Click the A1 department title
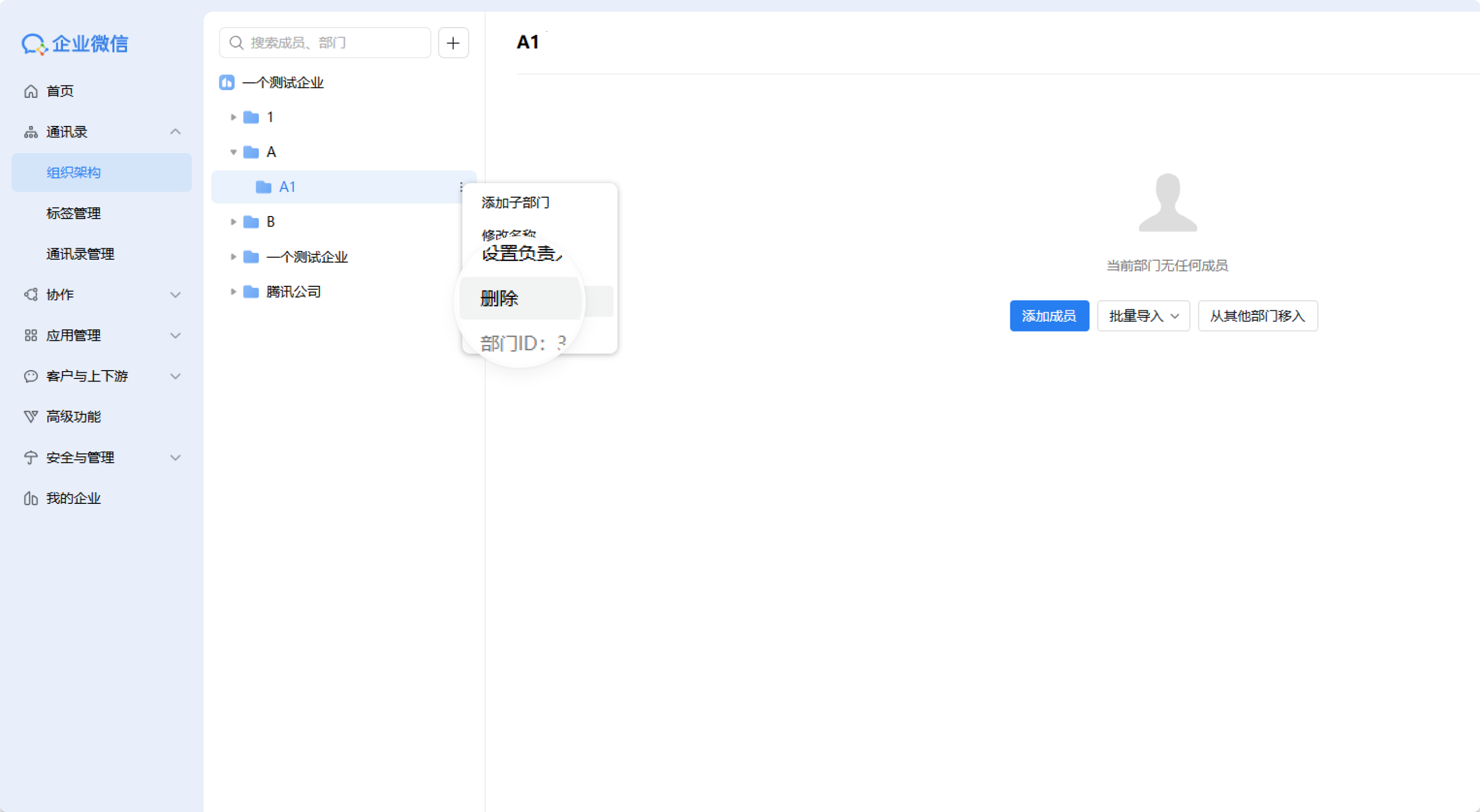Viewport: 1480px width, 812px height. (528, 42)
